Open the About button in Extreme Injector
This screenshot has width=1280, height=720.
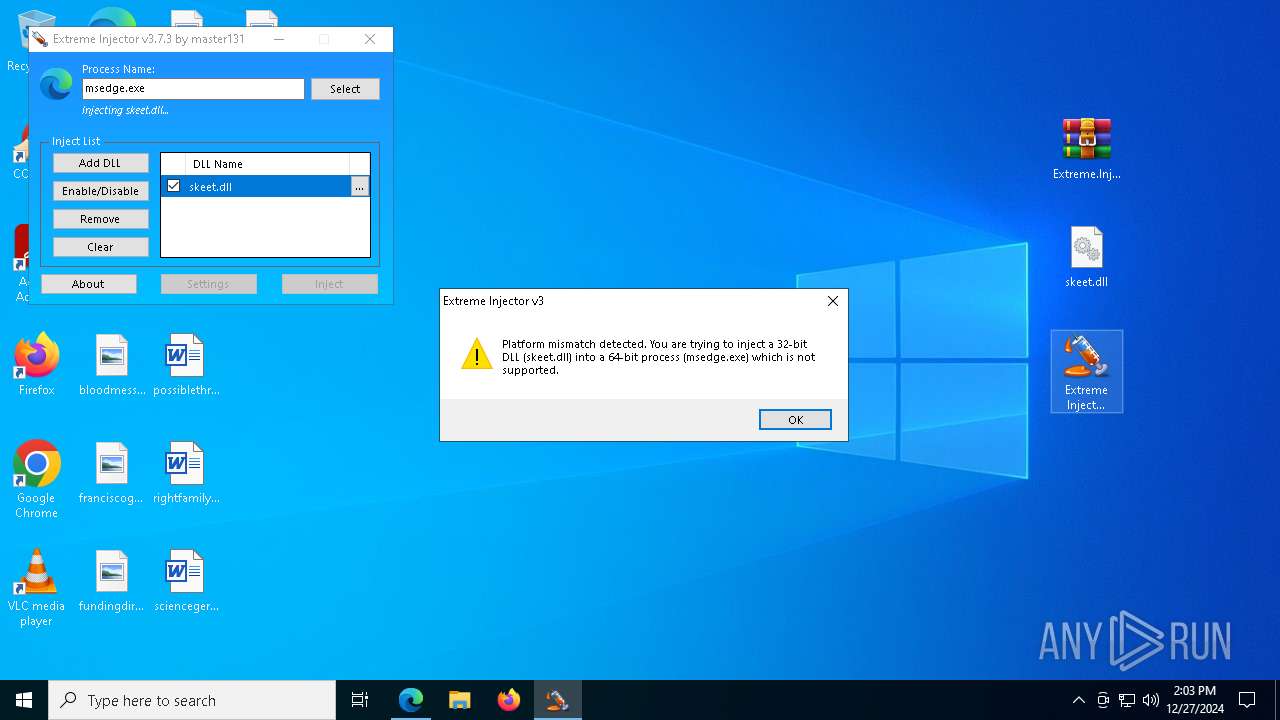tap(88, 284)
